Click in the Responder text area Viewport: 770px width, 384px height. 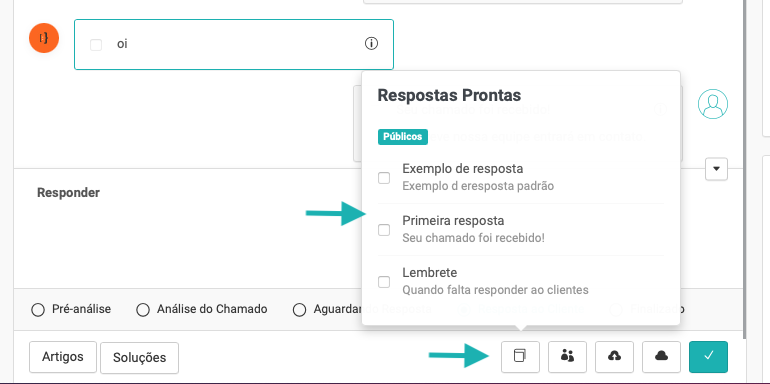pyautogui.click(x=188, y=243)
